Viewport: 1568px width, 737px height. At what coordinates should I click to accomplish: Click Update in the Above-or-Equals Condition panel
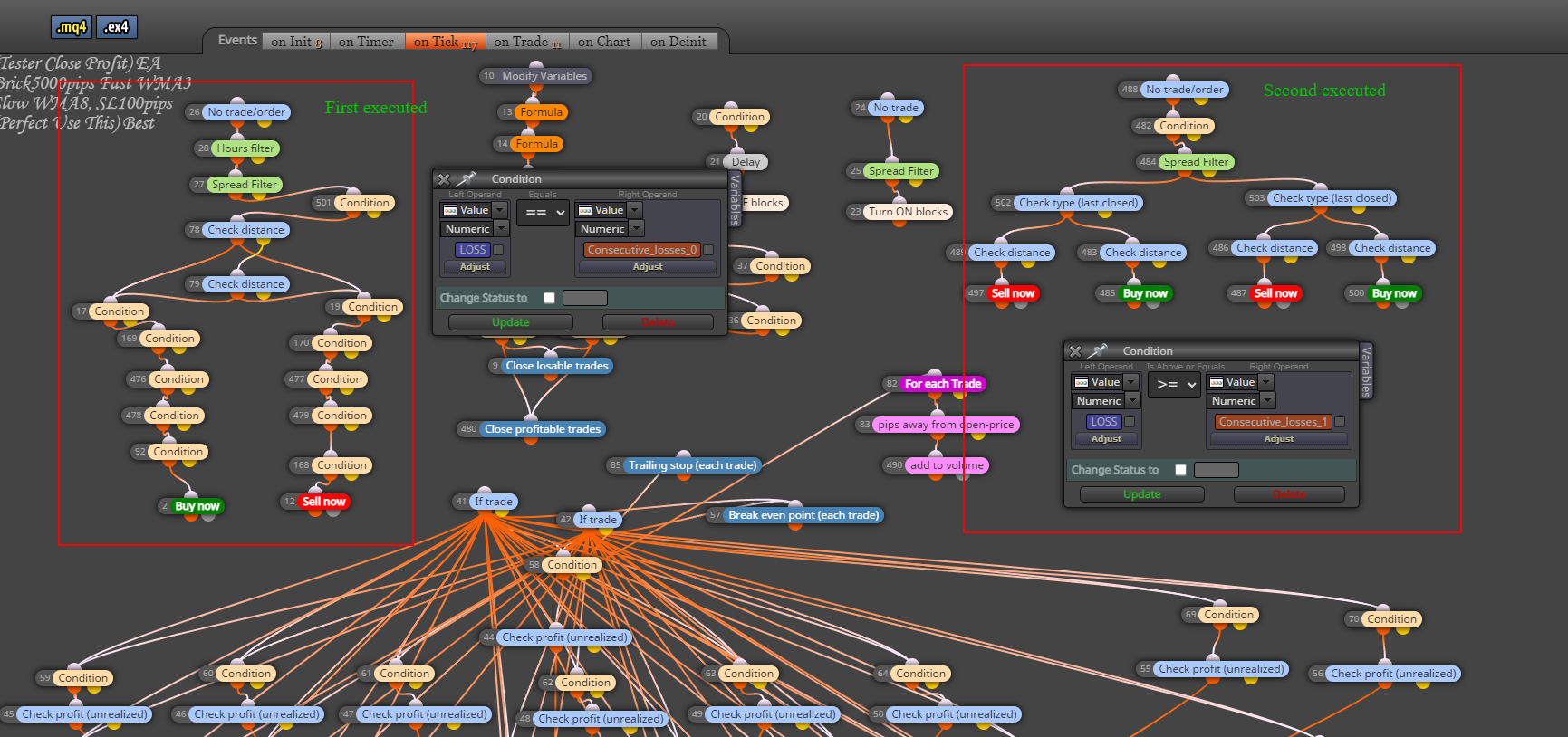click(1142, 494)
